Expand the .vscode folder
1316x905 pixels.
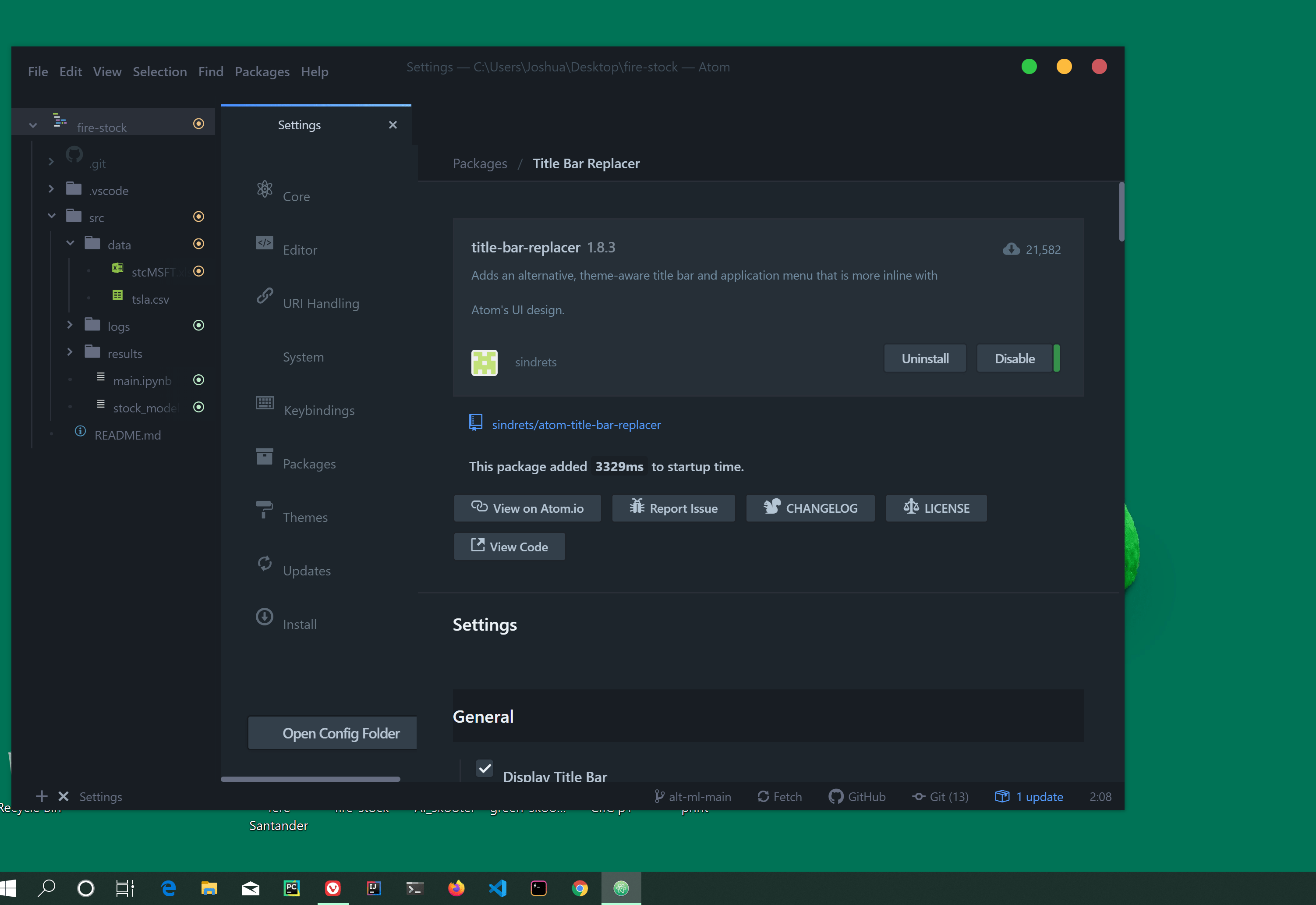coord(52,189)
